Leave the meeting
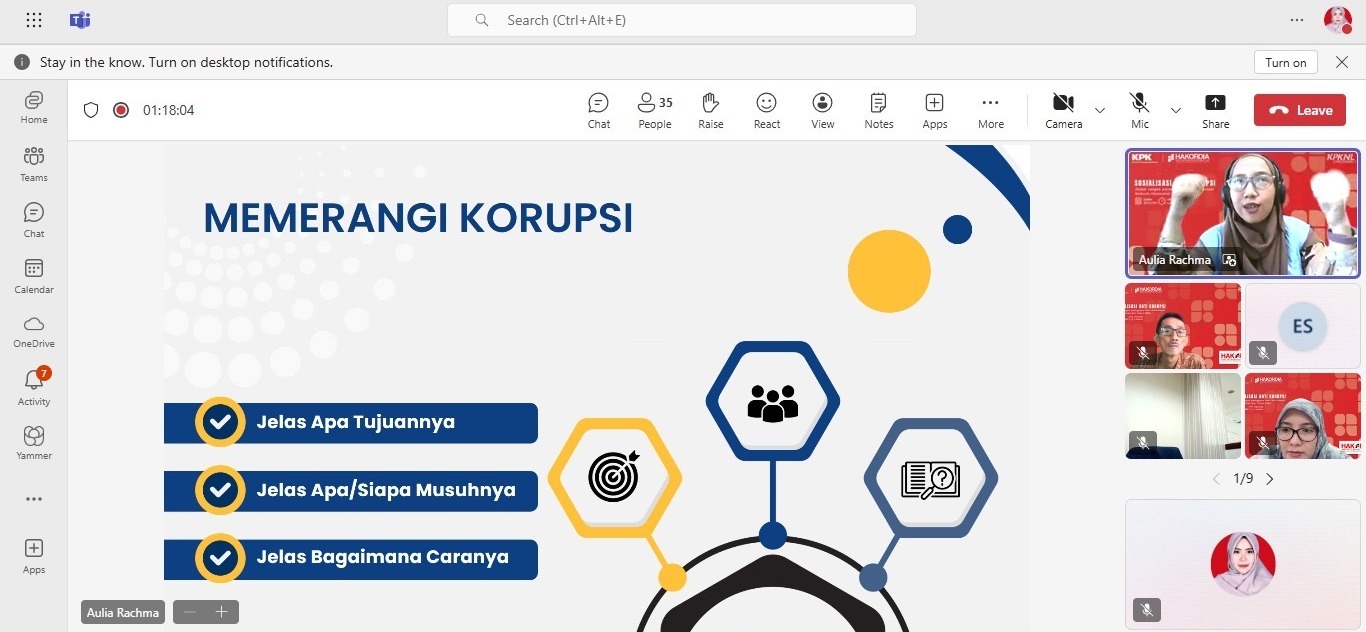The width and height of the screenshot is (1366, 632). click(1299, 110)
